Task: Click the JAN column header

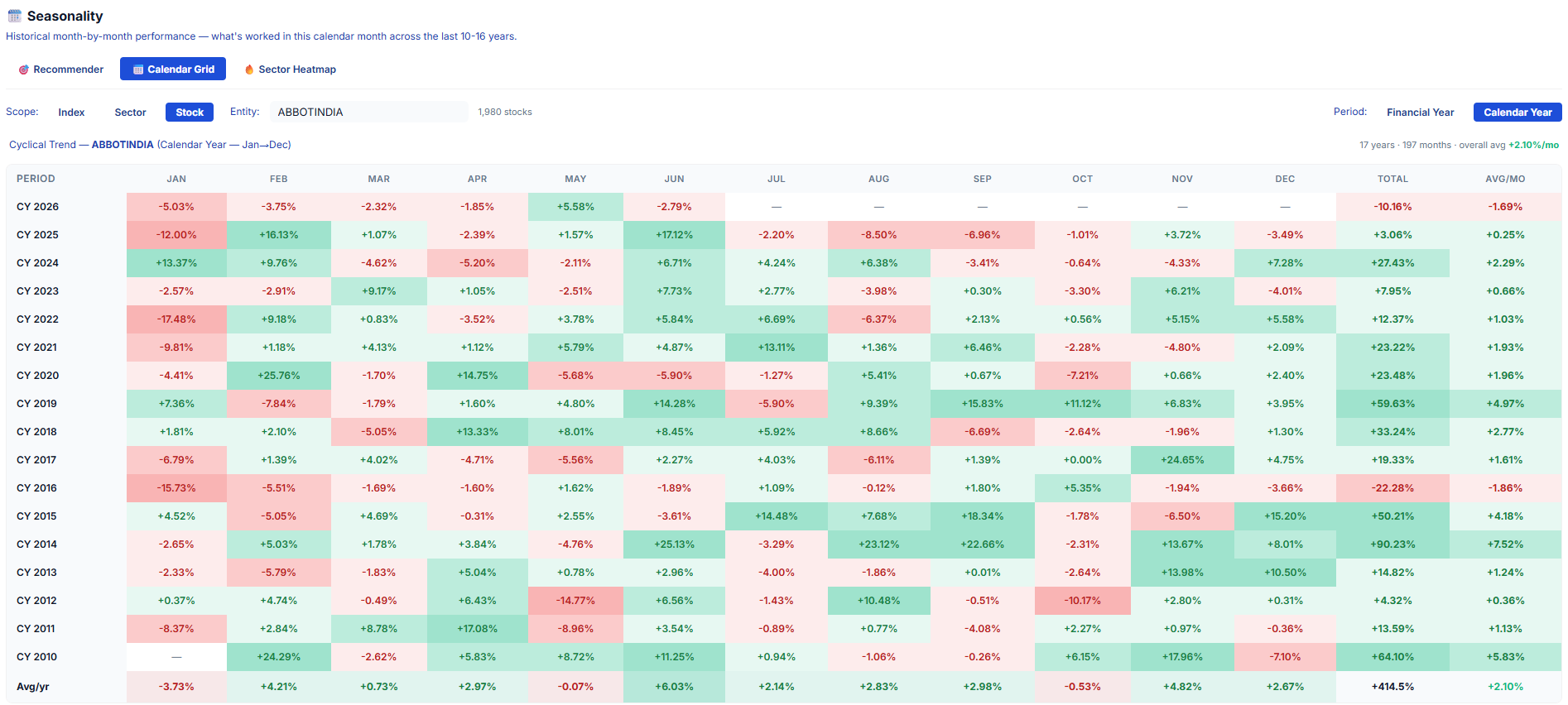Action: [x=176, y=179]
